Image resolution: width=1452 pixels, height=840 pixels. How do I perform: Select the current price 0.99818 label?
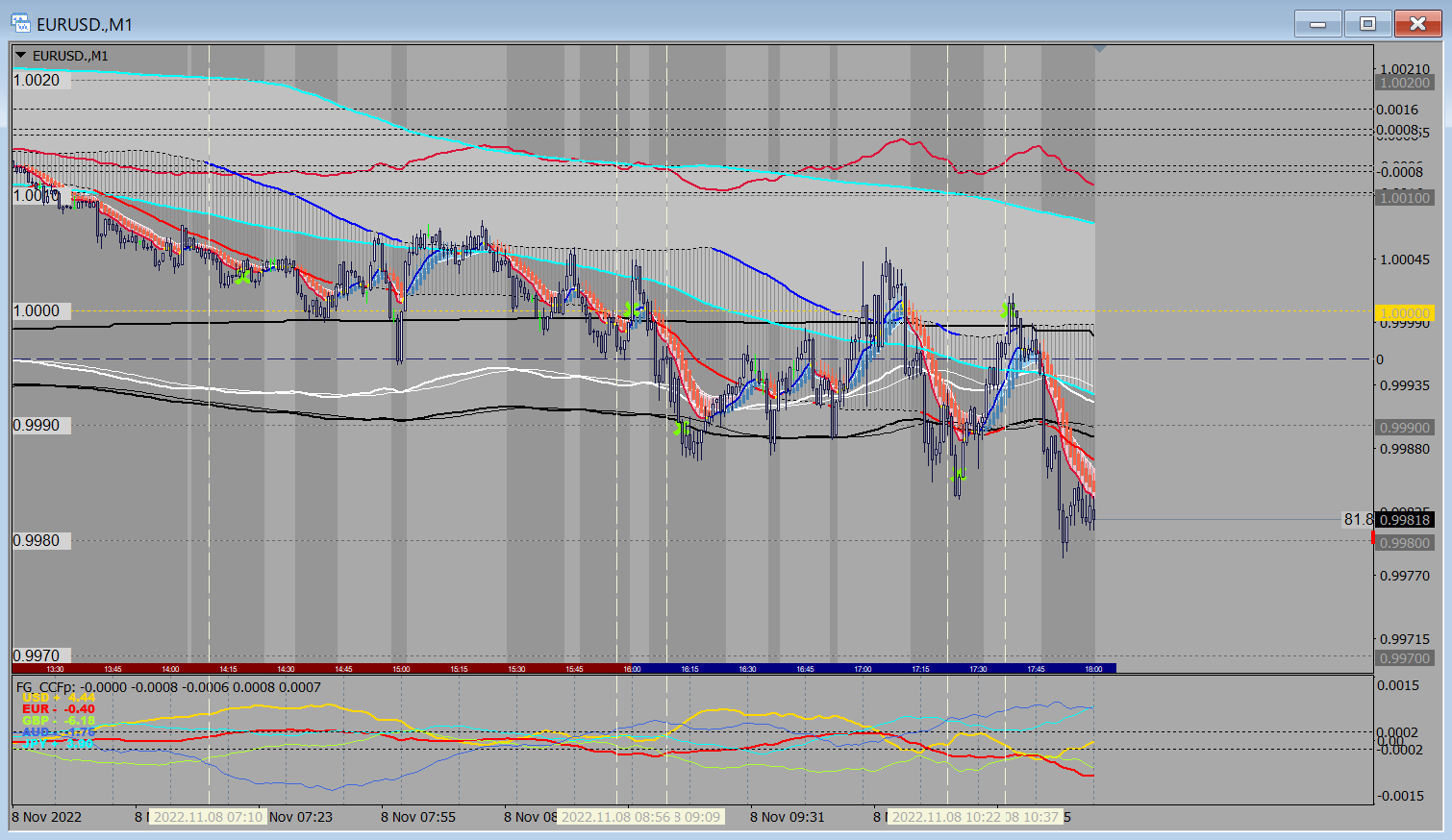(1405, 520)
